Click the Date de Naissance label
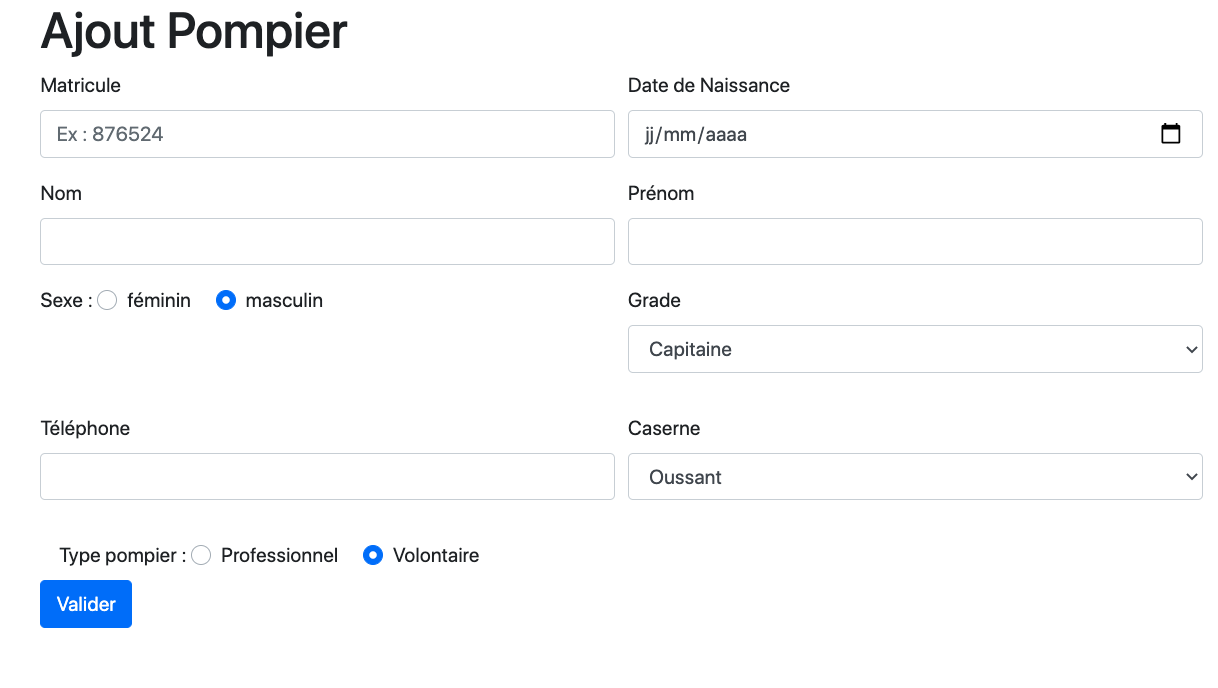Screen dimensions: 1218x688 pyautogui.click(x=708, y=86)
